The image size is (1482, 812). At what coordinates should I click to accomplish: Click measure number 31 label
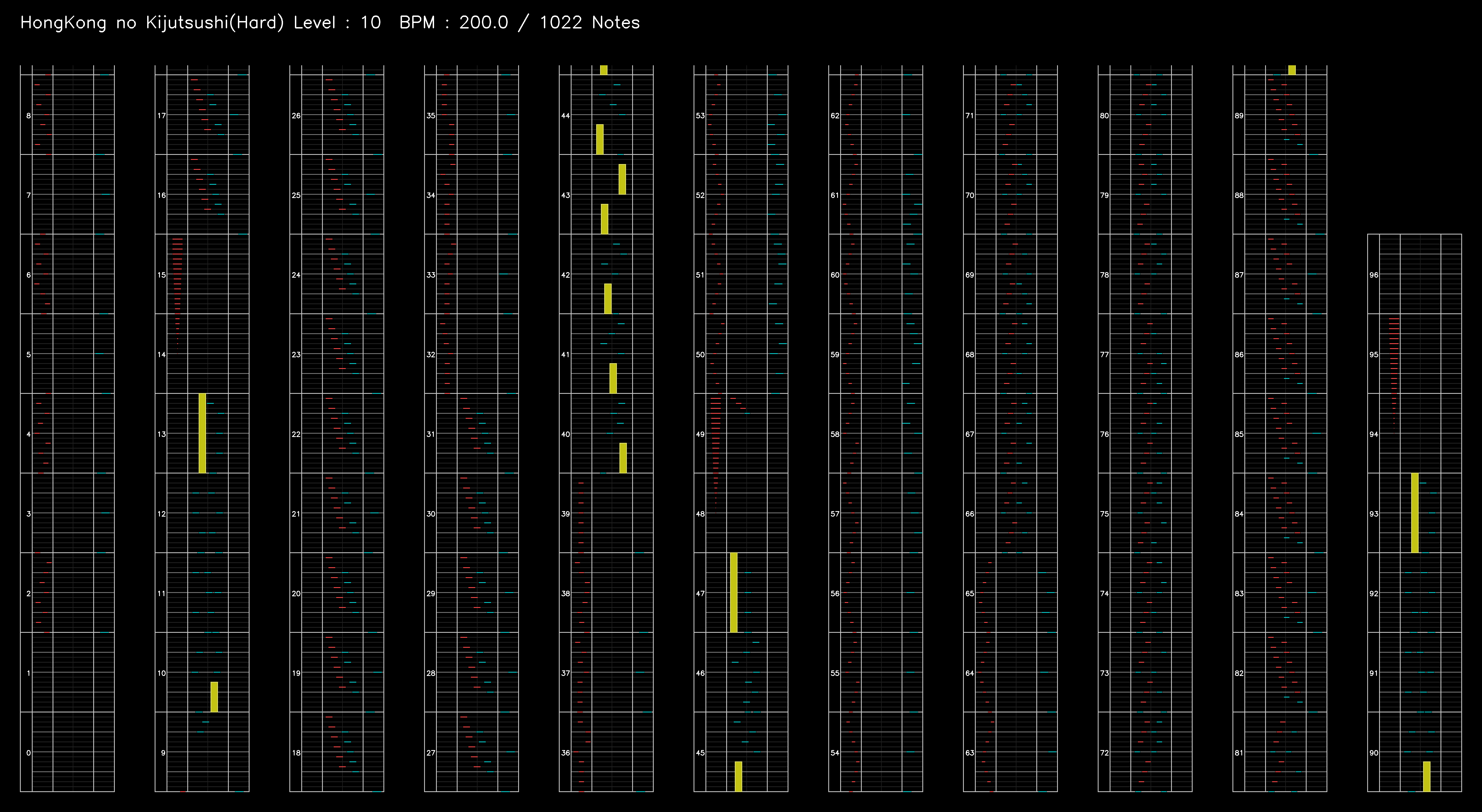click(431, 434)
